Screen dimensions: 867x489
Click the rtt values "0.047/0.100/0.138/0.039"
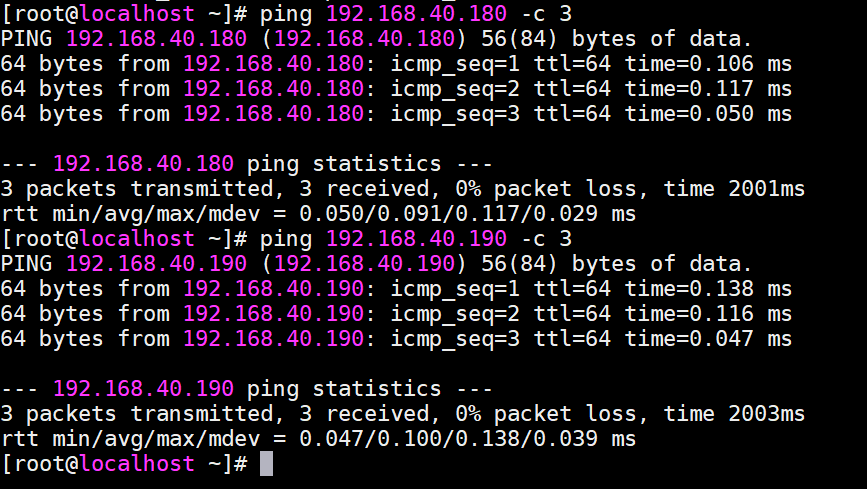click(448, 438)
